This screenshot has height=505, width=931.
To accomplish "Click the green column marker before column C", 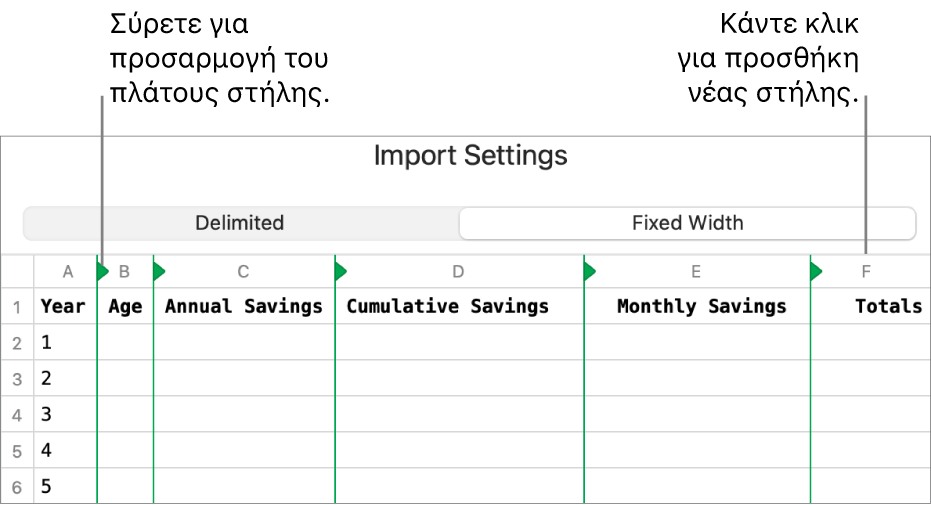I will pos(158,271).
